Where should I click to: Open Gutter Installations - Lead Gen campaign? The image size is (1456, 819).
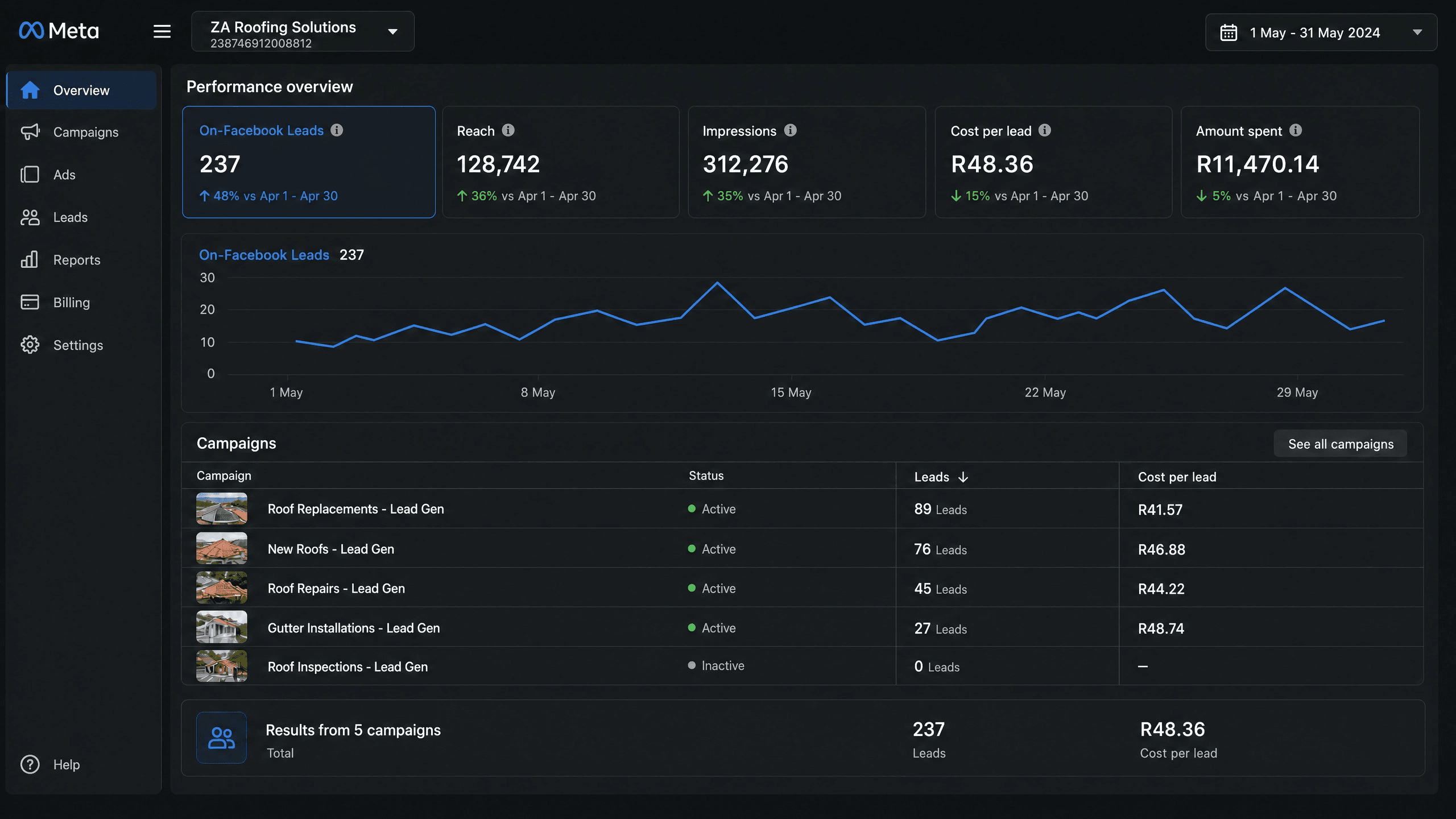[354, 628]
